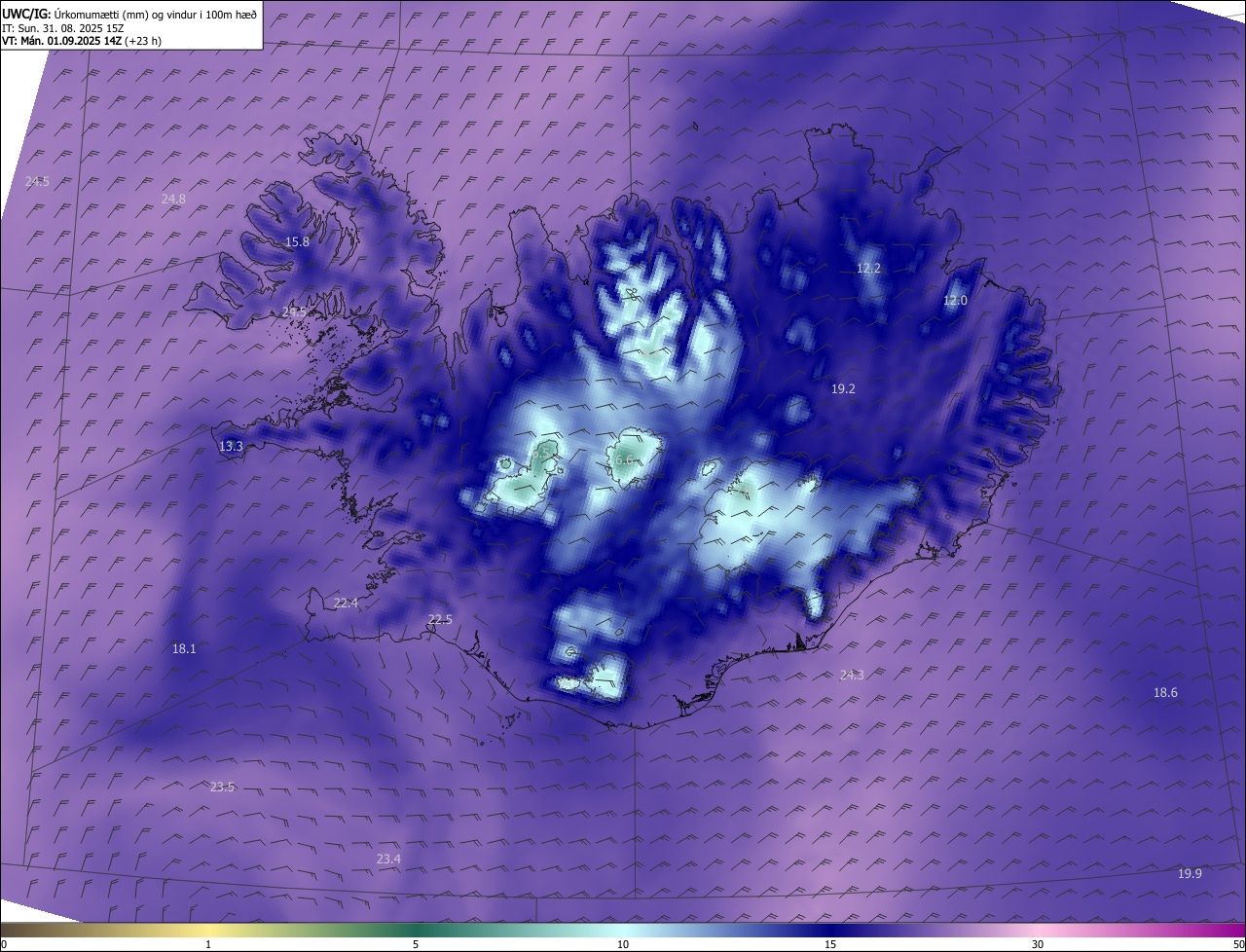The width and height of the screenshot is (1246, 952).
Task: Click the UWC/IG map title text
Action: [x=129, y=14]
